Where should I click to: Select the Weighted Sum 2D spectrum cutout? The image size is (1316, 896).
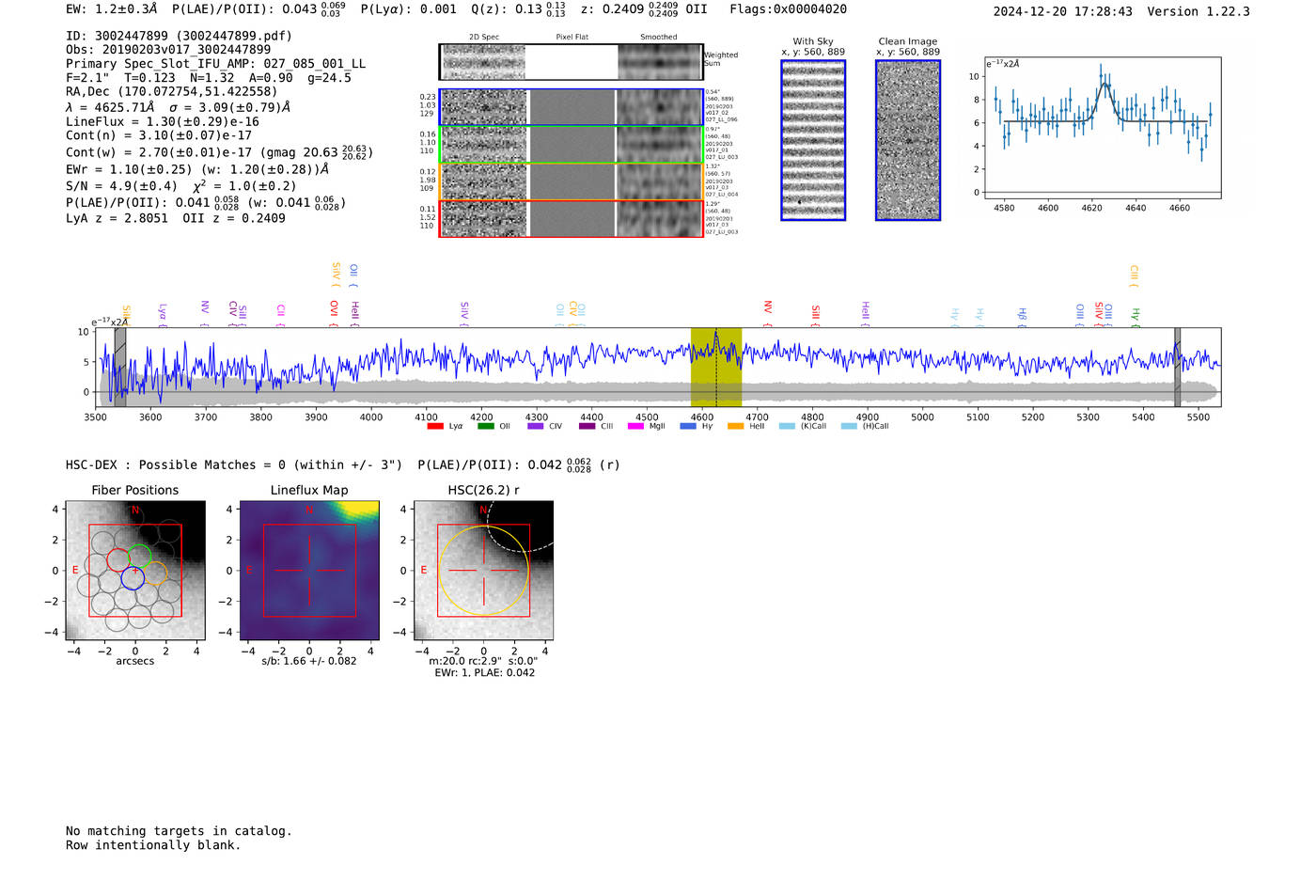pos(572,62)
